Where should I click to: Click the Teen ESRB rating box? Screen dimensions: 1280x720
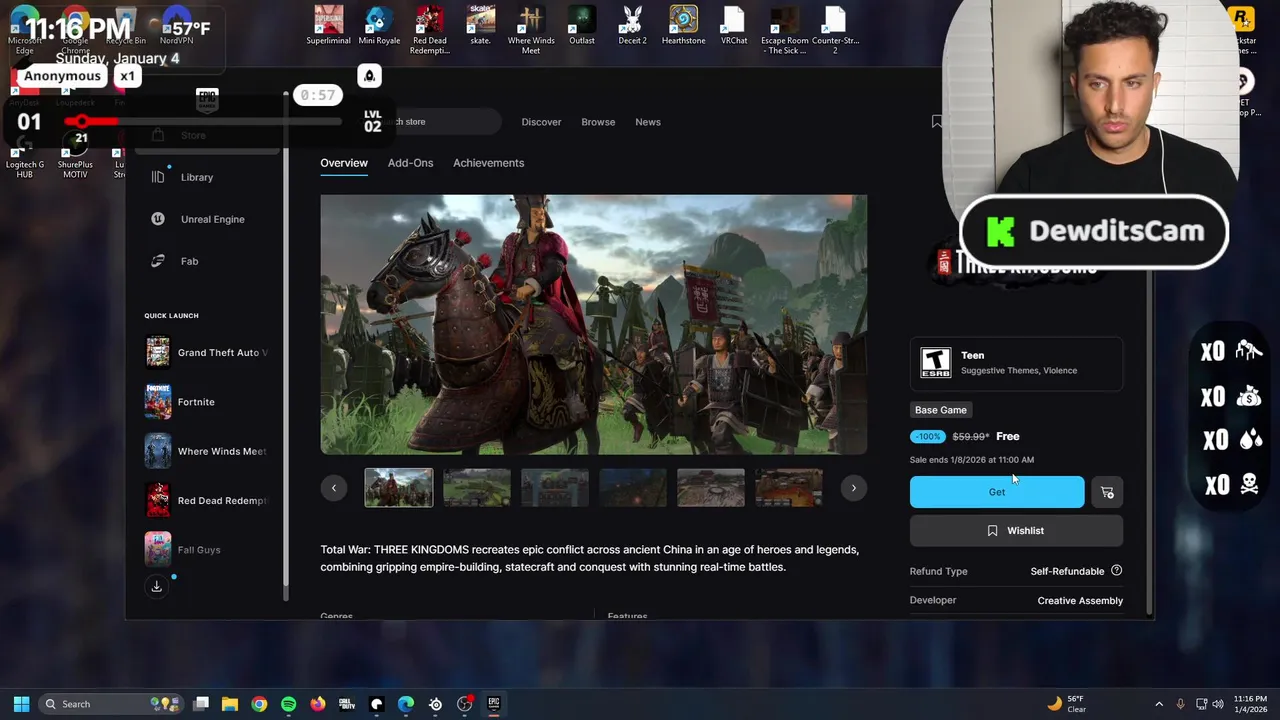coord(1016,363)
